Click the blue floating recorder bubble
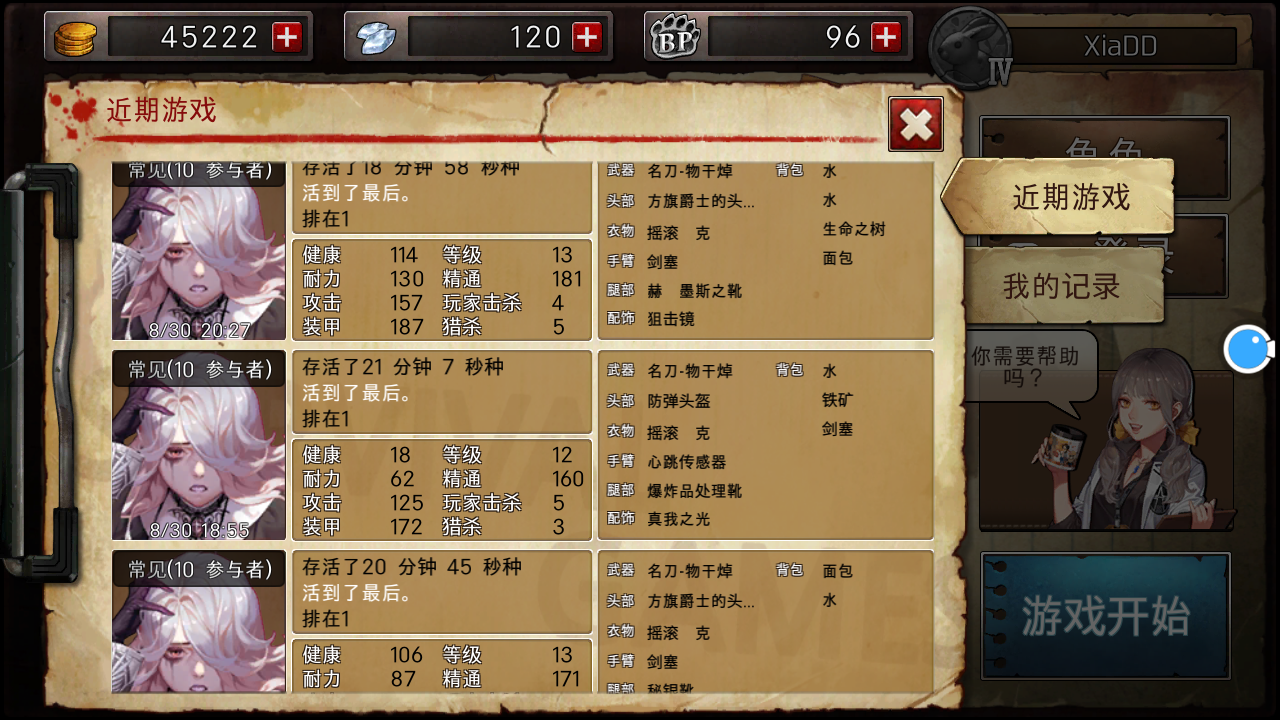Image resolution: width=1280 pixels, height=720 pixels. pyautogui.click(x=1248, y=349)
